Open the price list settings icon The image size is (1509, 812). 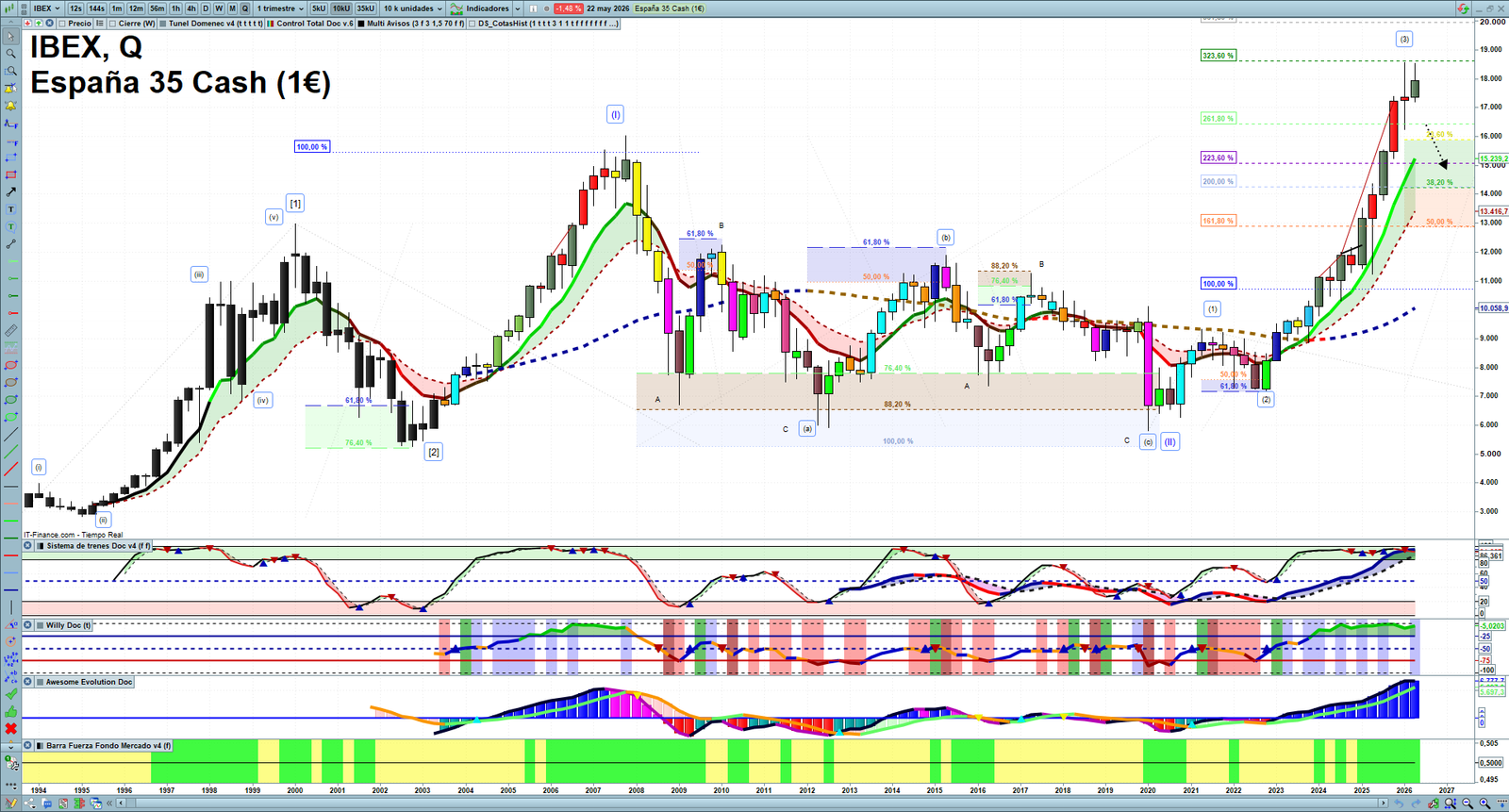pos(99,24)
